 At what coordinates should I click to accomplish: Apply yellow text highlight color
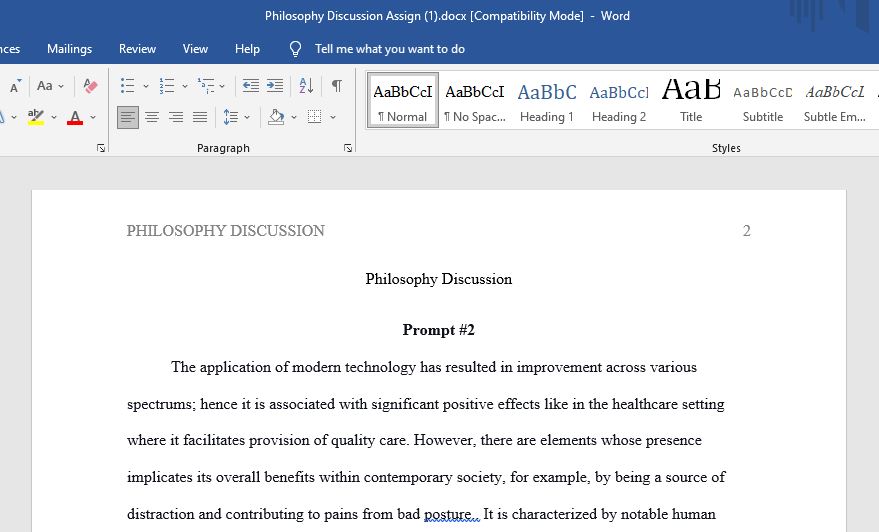[x=36, y=117]
